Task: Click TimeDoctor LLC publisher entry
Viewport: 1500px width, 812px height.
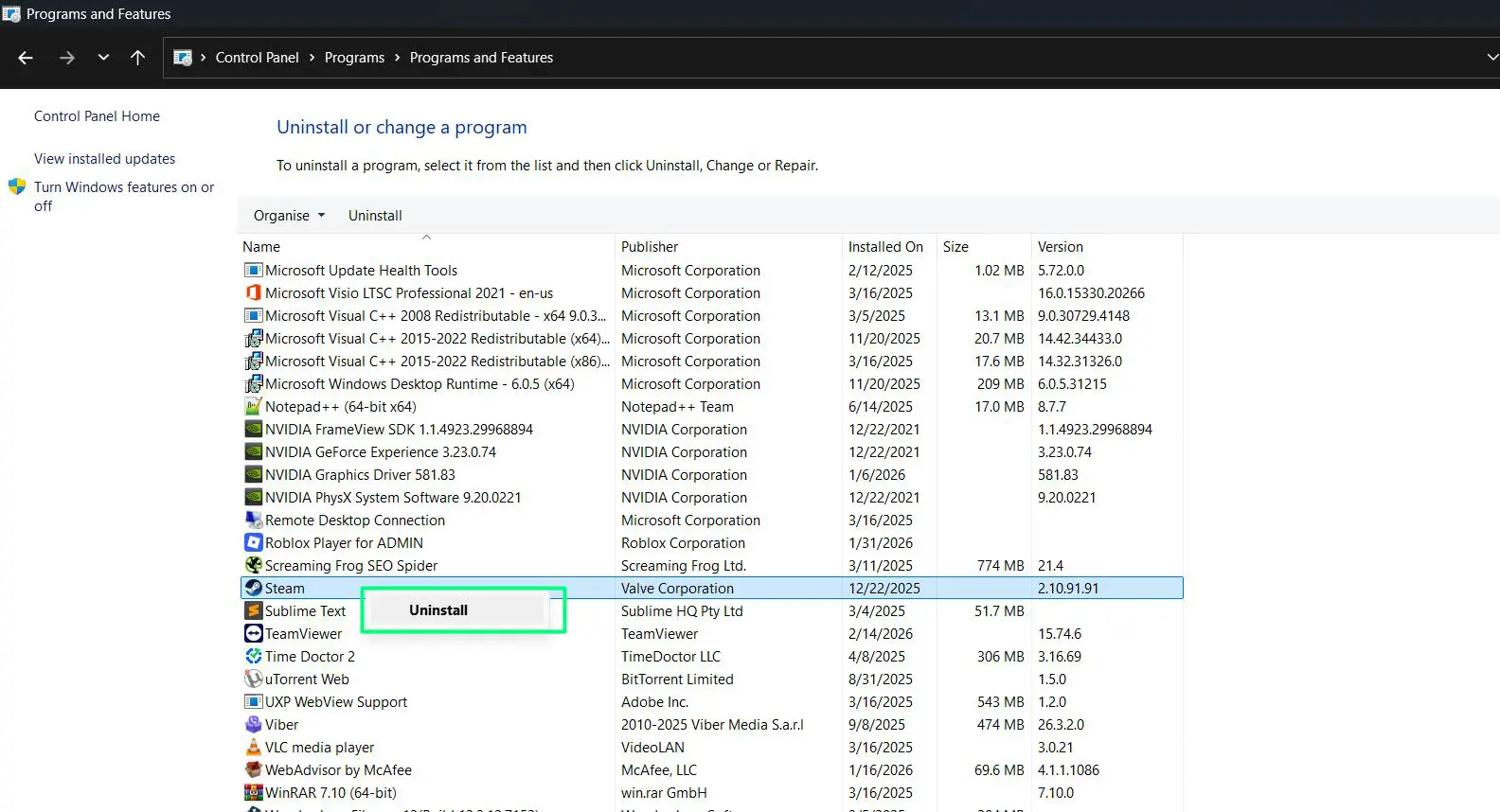Action: tap(670, 656)
